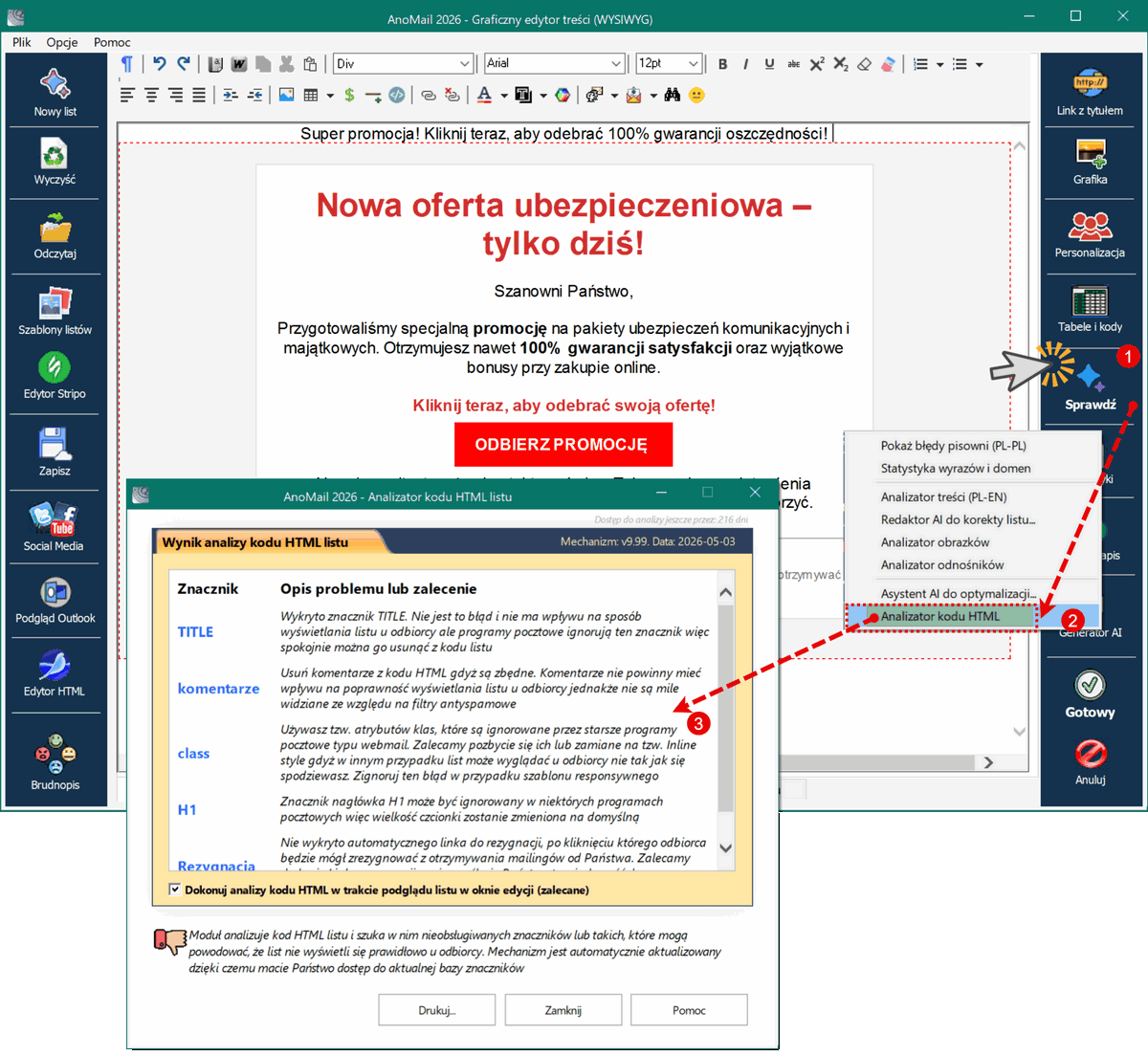Viewport: 1148px width, 1056px height.
Task: Click the paste clipboard icon
Action: [x=310, y=64]
